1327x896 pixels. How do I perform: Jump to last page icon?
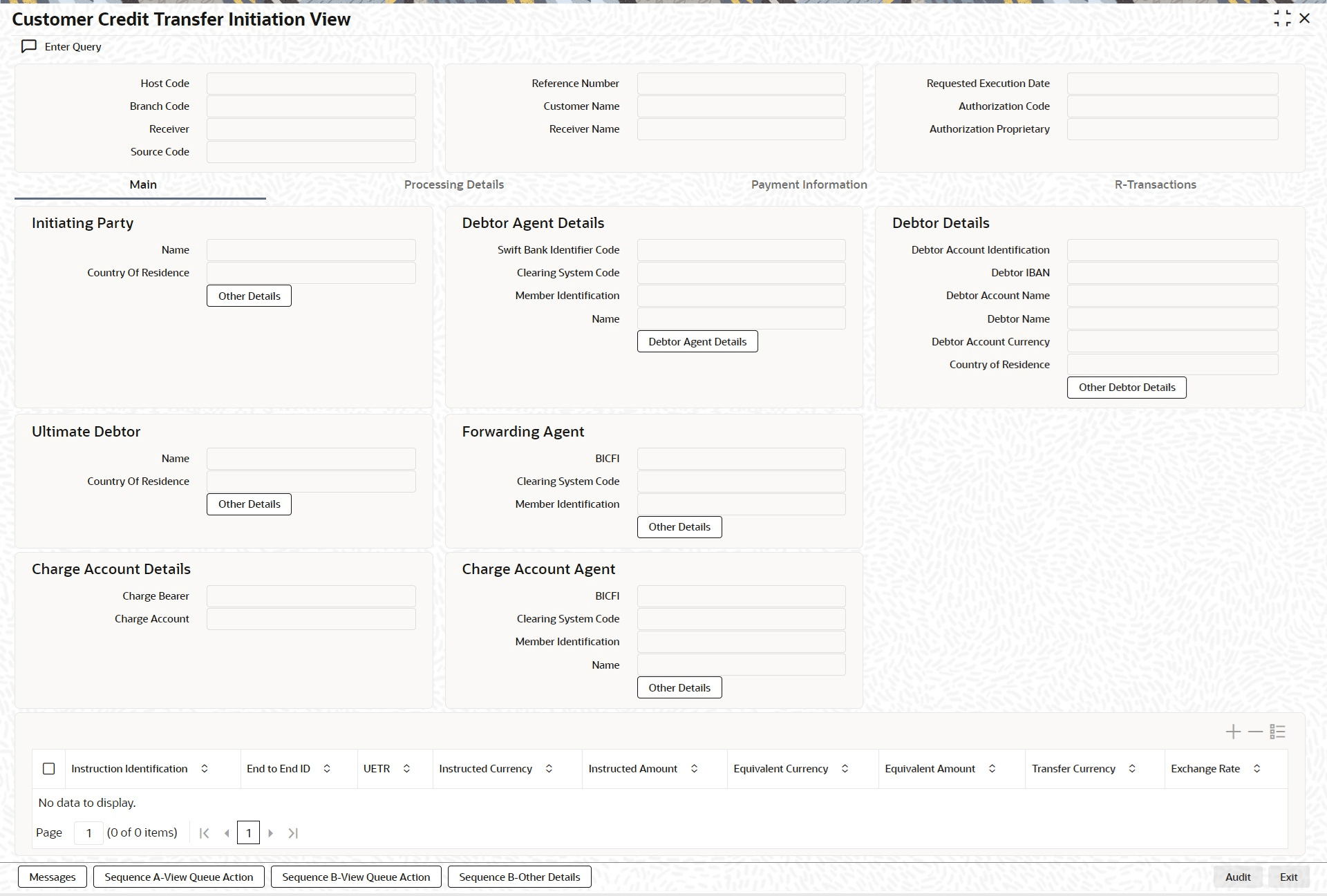[x=293, y=833]
